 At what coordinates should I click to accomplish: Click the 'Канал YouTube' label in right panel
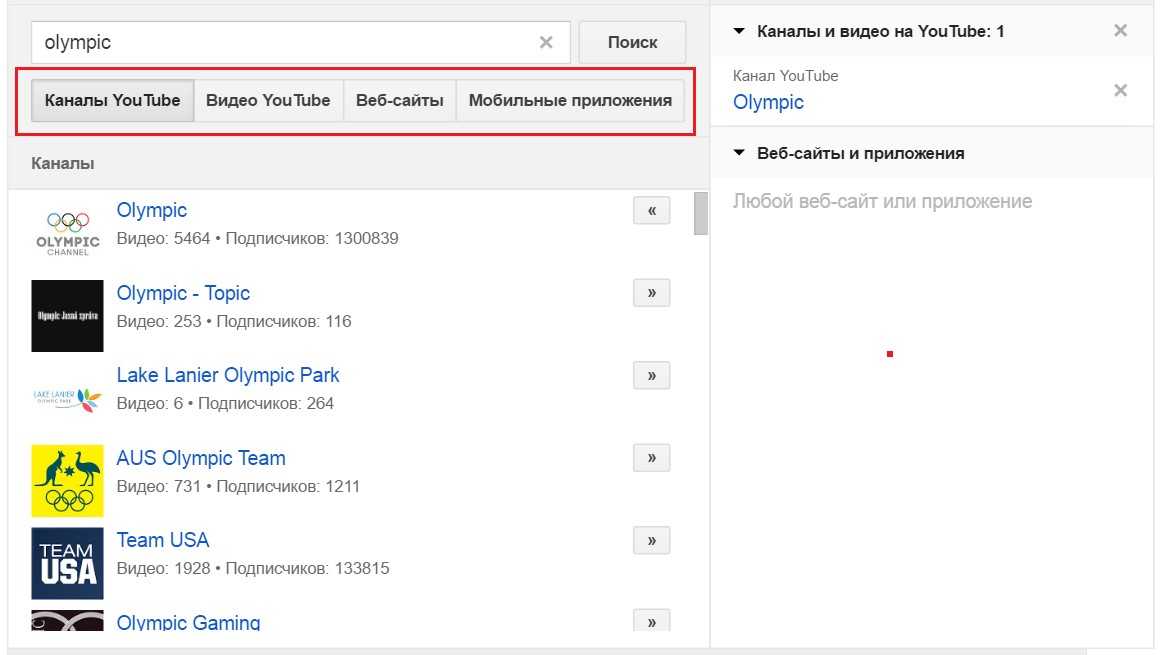[x=786, y=75]
